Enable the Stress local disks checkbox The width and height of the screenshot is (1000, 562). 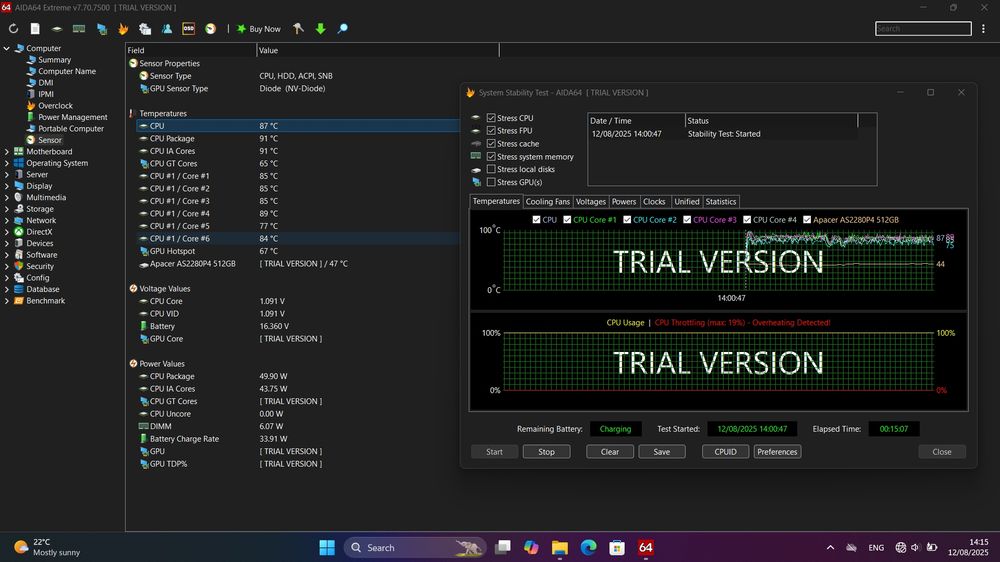[491, 169]
